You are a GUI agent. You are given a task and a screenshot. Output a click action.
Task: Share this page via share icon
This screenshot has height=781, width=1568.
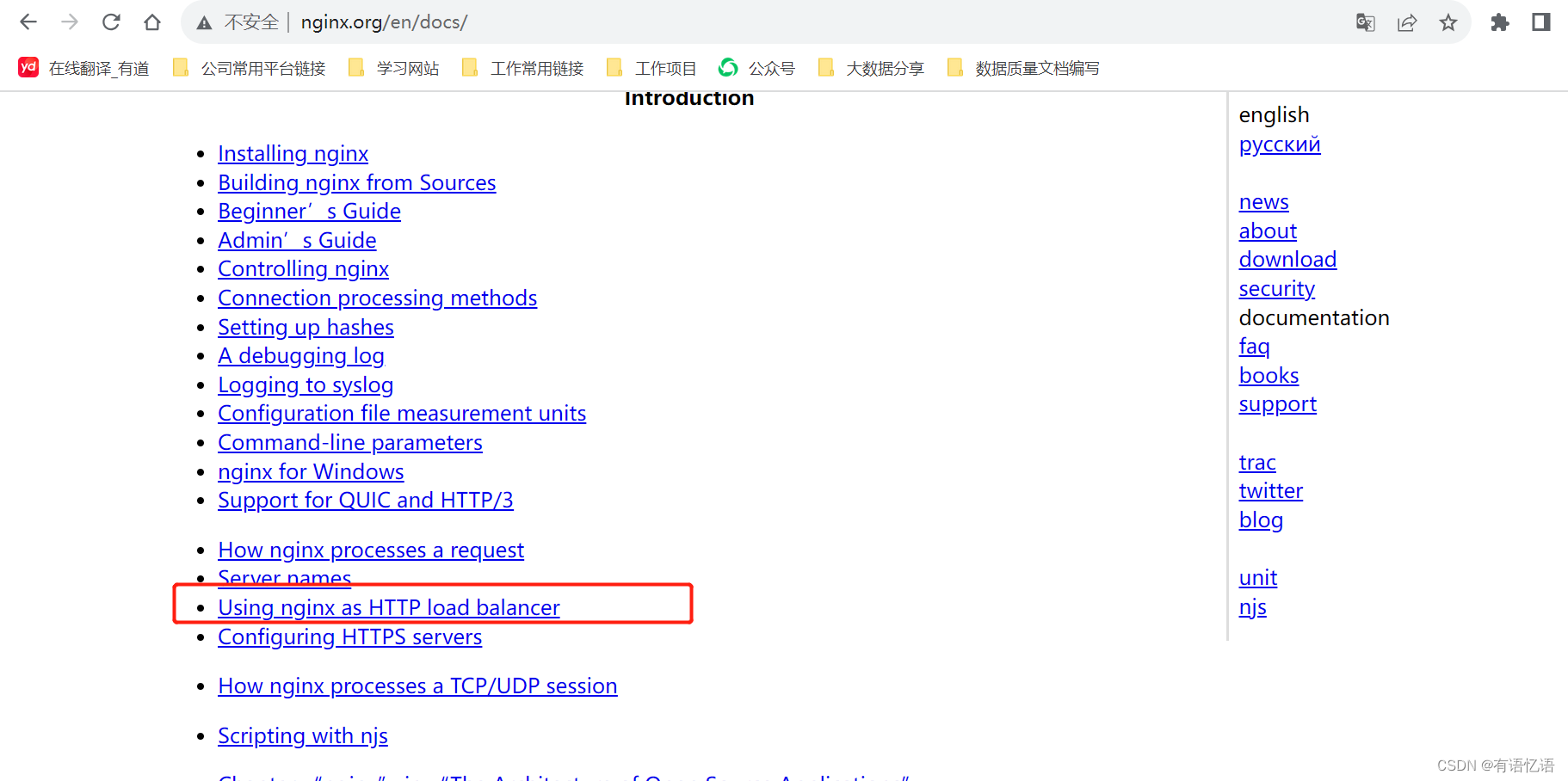click(1407, 22)
